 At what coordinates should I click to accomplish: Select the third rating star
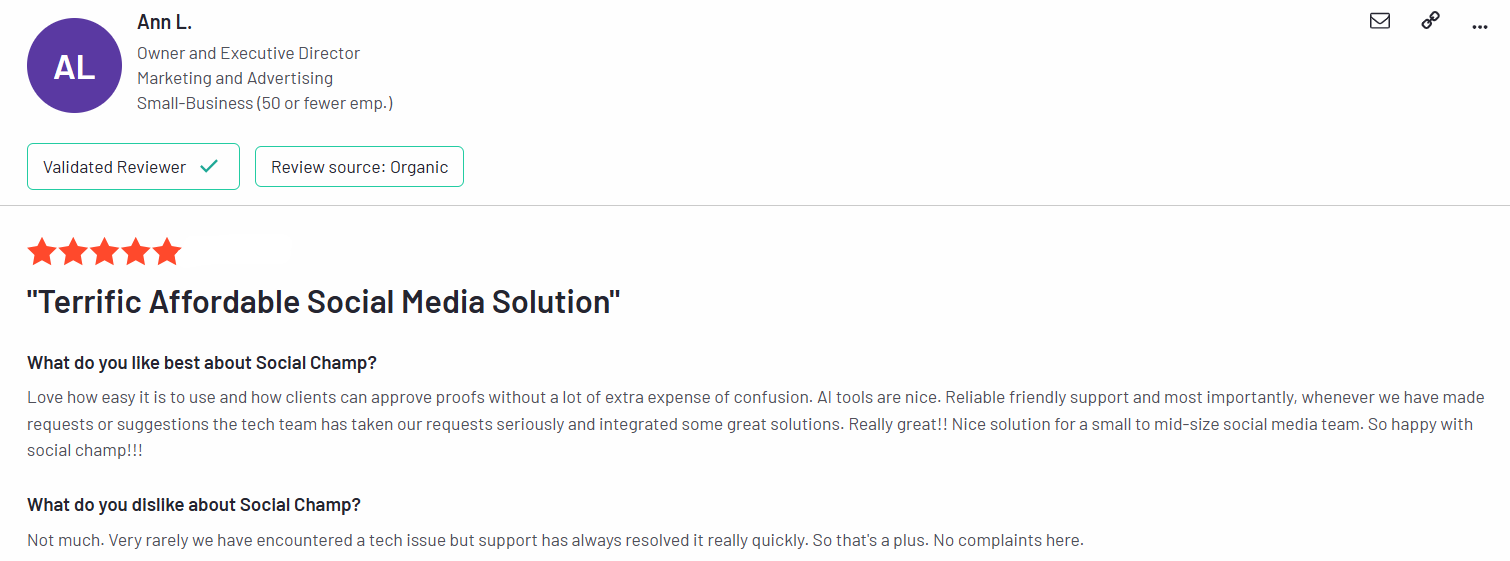(104, 252)
